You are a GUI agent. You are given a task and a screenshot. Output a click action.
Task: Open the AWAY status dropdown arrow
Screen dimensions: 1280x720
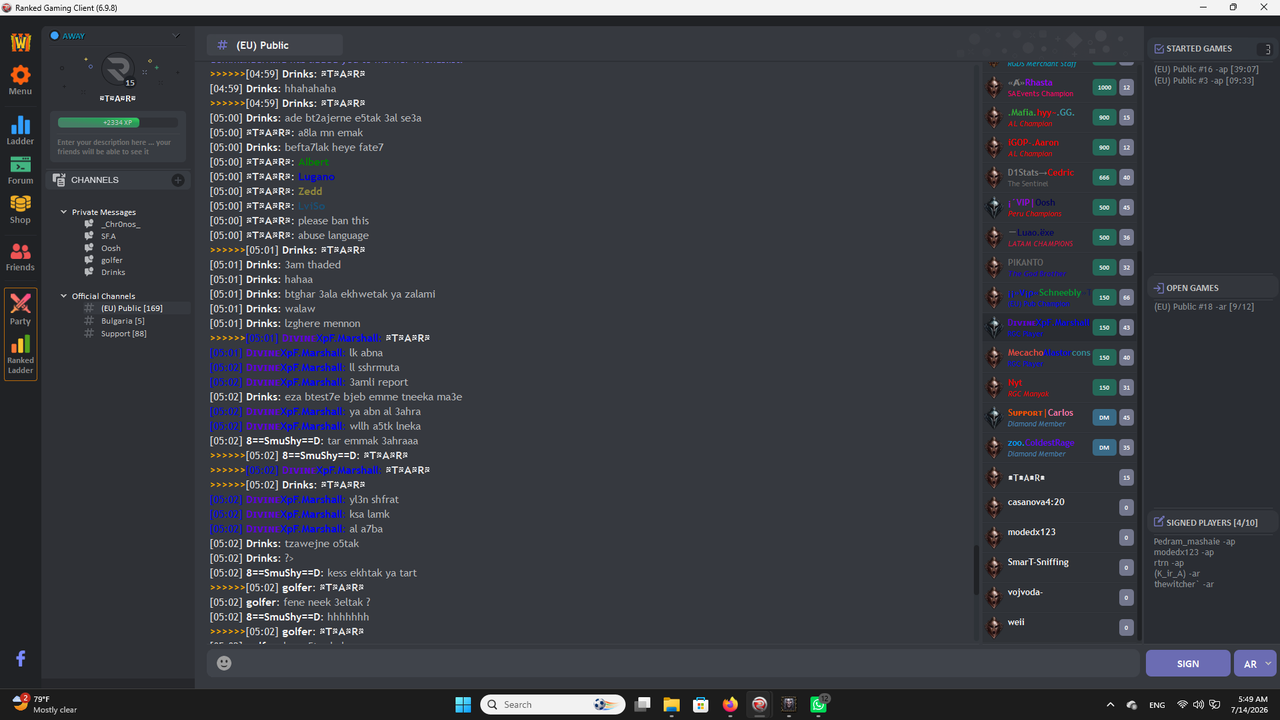coord(176,36)
